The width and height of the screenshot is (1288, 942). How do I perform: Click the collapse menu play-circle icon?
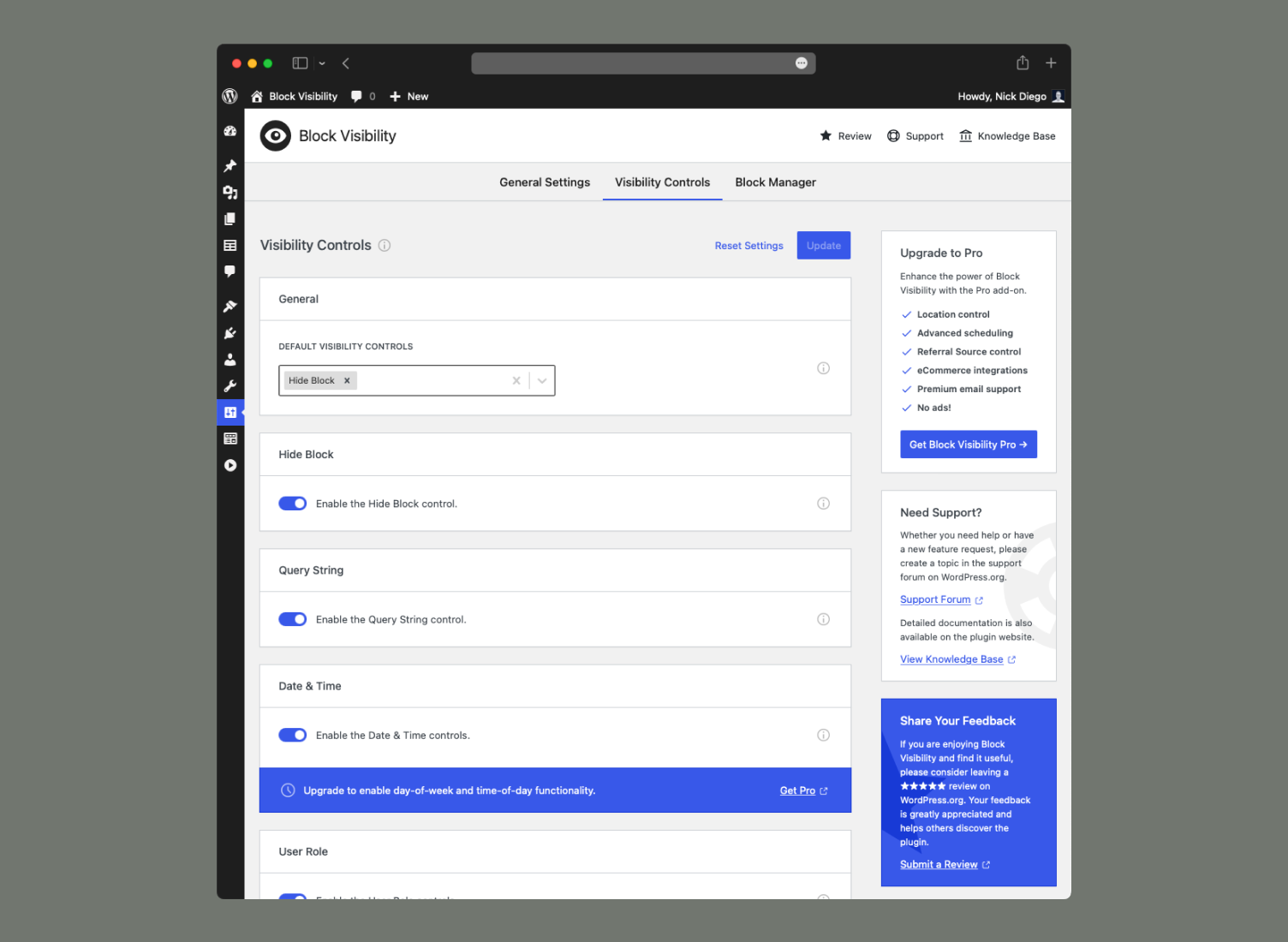(x=230, y=465)
